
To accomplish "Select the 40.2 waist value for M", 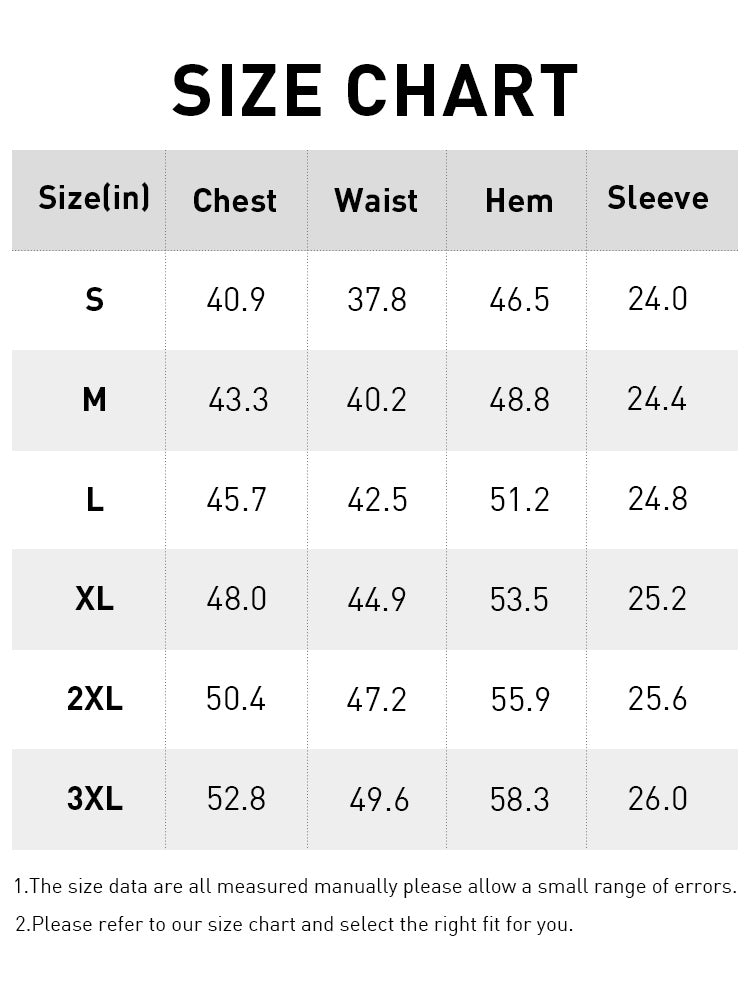I will [377, 400].
